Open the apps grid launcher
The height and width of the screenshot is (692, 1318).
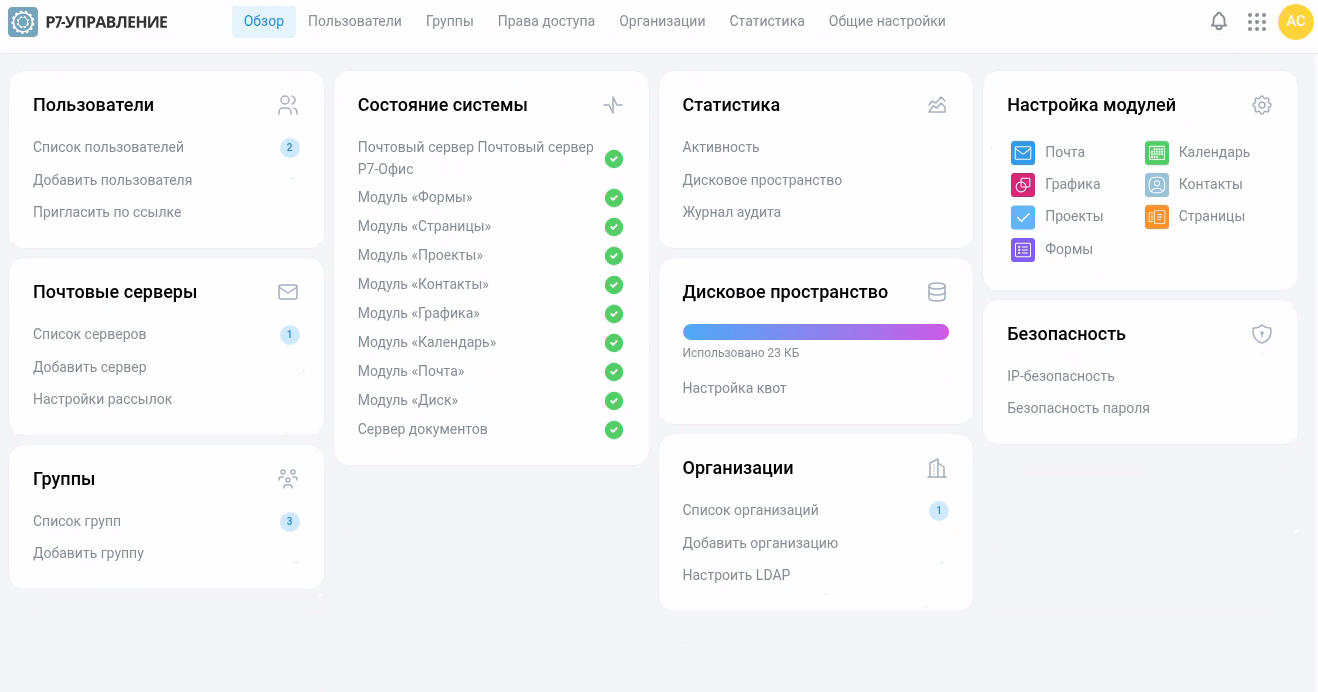pos(1257,21)
